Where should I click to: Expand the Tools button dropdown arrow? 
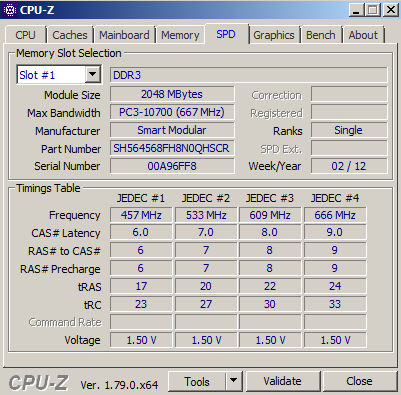click(234, 381)
